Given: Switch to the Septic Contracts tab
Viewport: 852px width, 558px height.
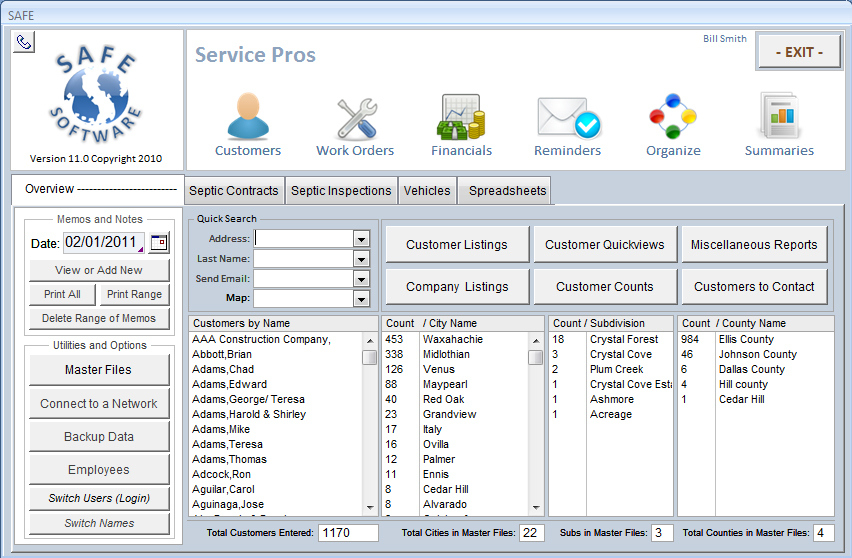Looking at the screenshot, I should (x=234, y=191).
